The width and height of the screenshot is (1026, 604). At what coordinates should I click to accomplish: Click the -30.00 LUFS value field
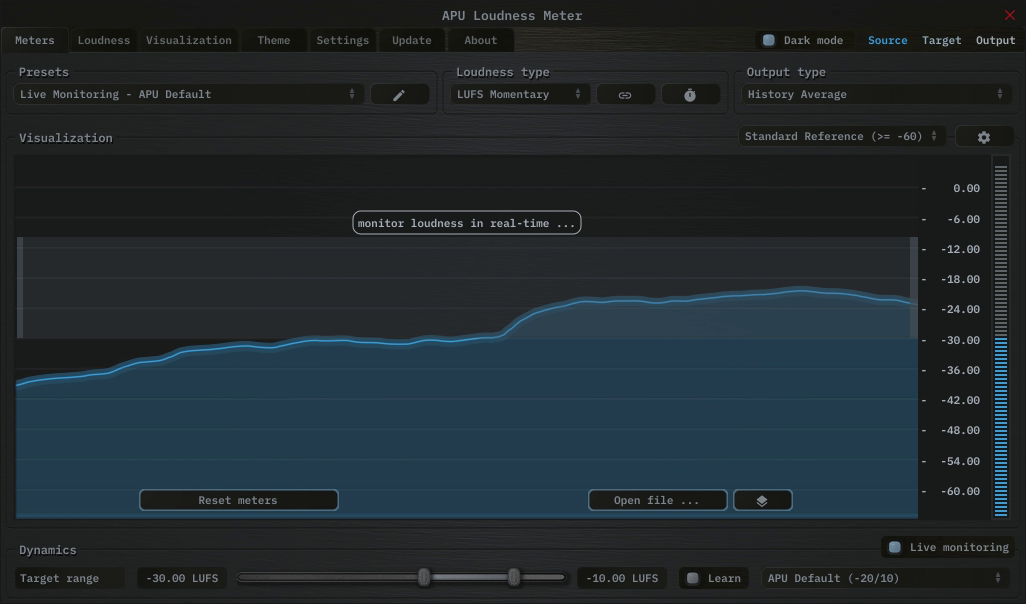coord(182,578)
